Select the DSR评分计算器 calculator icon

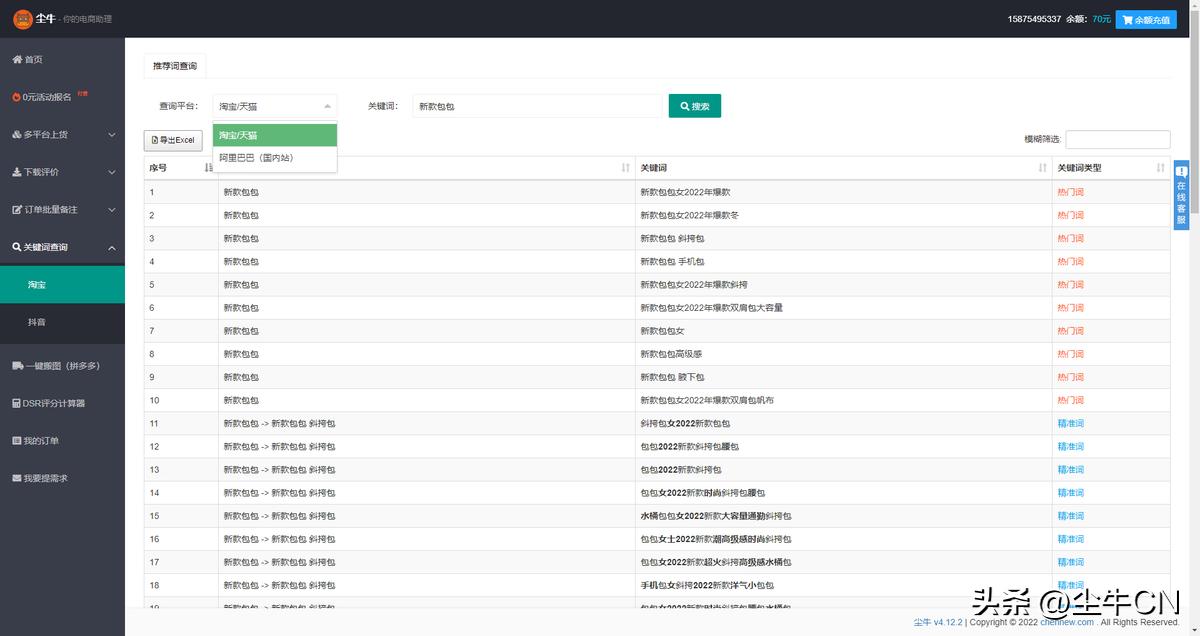[x=14, y=403]
